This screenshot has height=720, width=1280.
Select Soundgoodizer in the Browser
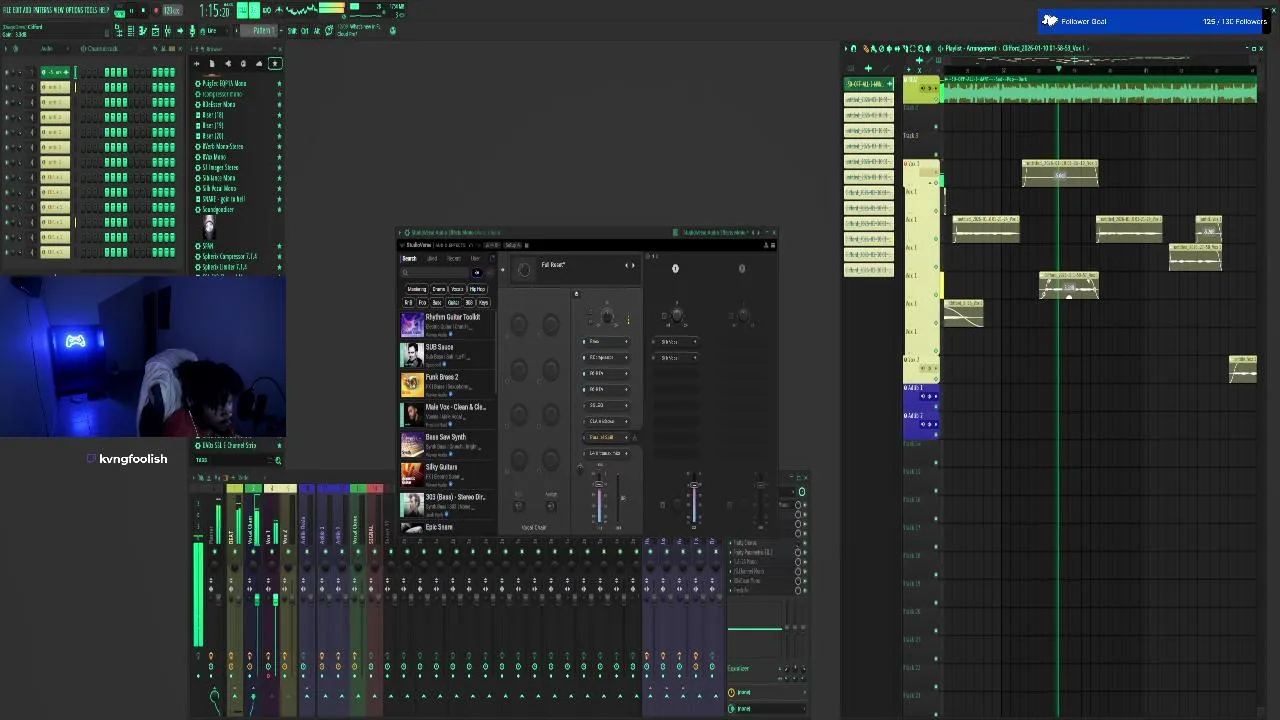coord(217,209)
